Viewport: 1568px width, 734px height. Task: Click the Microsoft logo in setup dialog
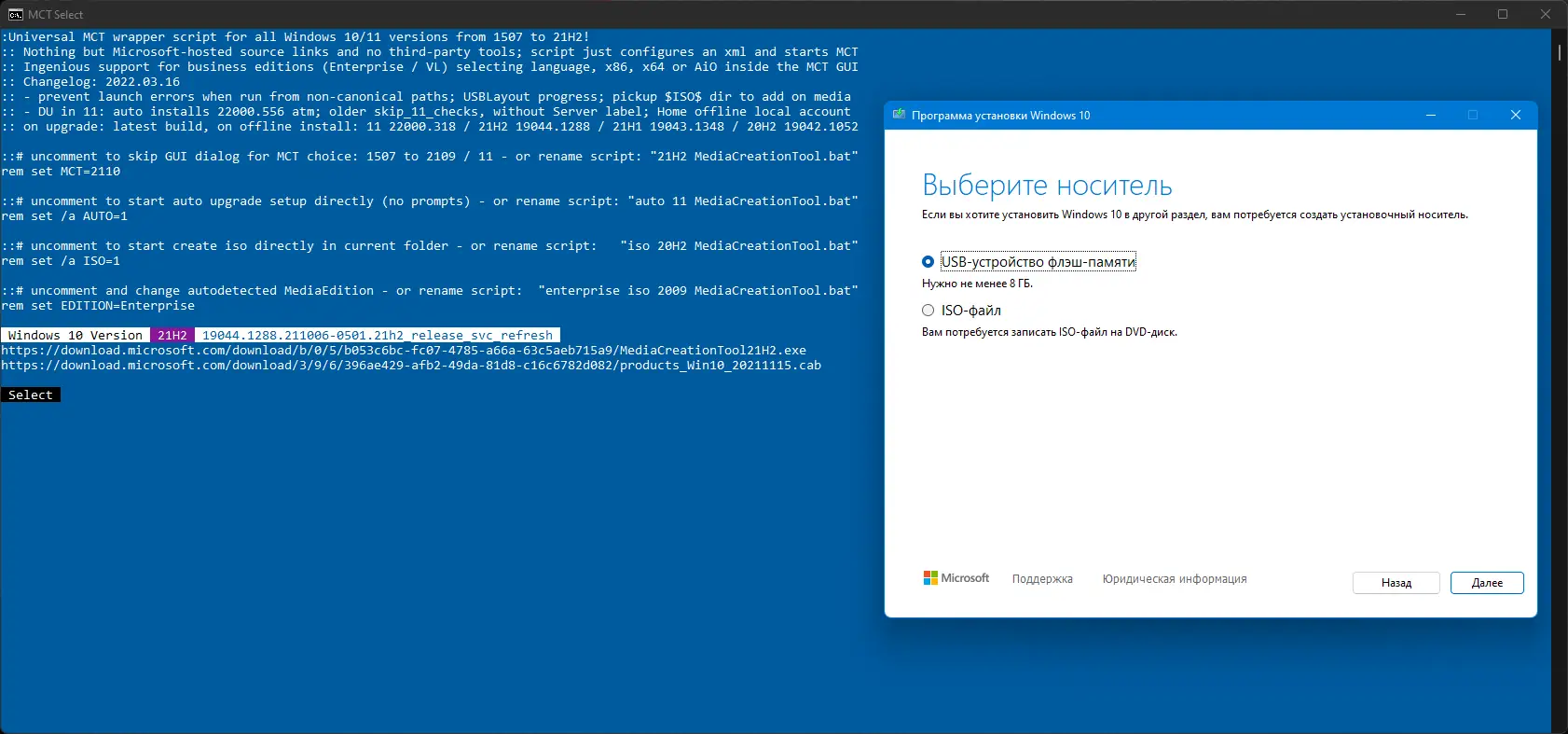(x=956, y=578)
